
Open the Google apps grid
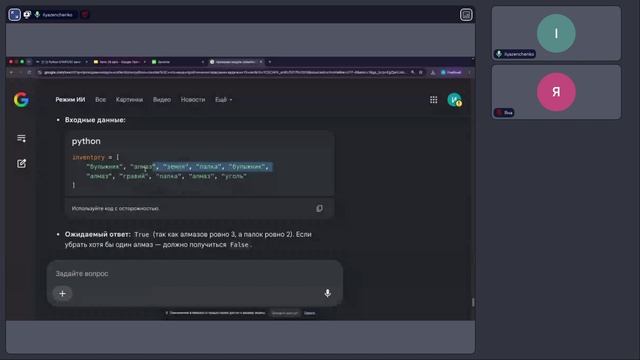pos(433,100)
